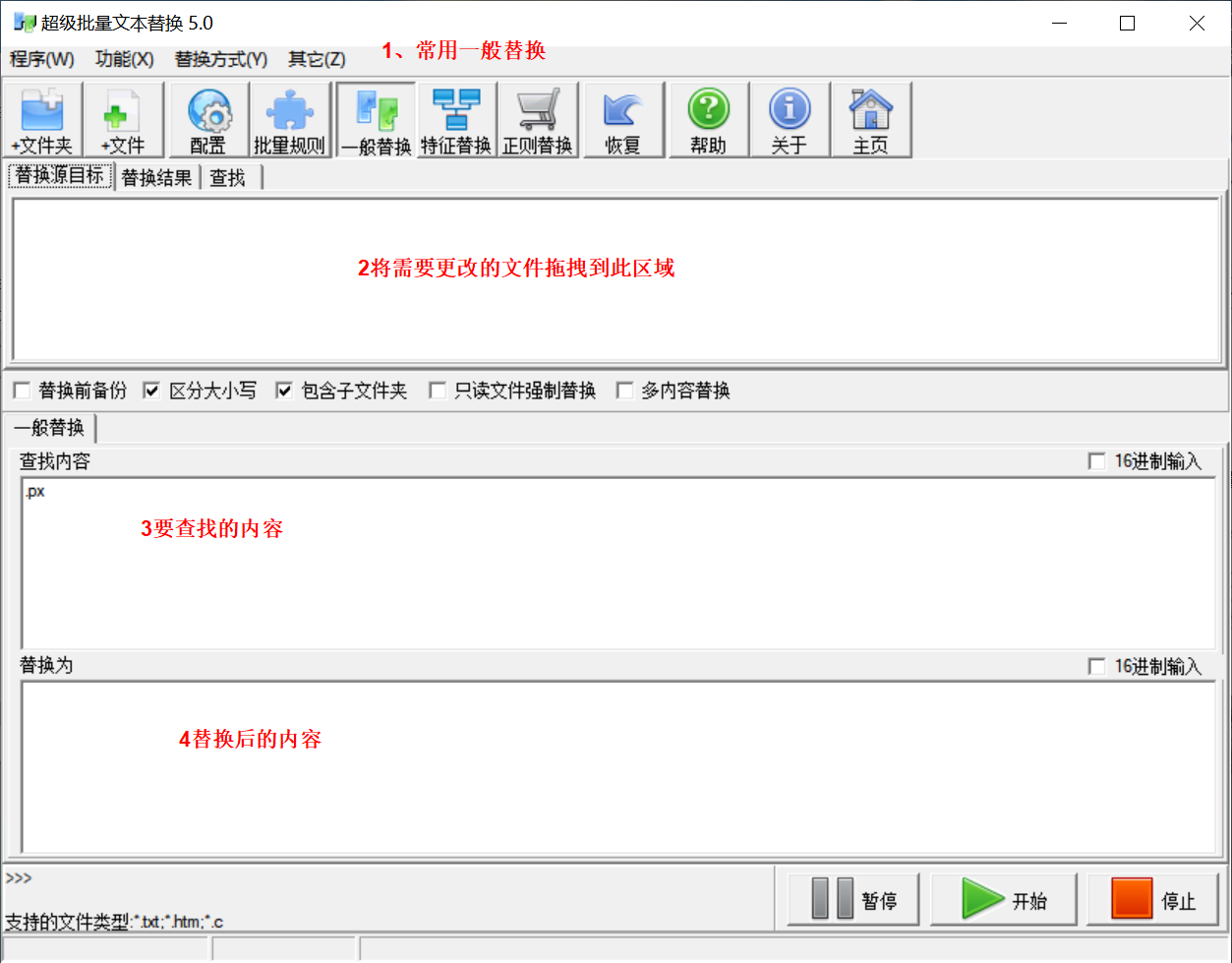Click the file list drop area

click(x=616, y=280)
